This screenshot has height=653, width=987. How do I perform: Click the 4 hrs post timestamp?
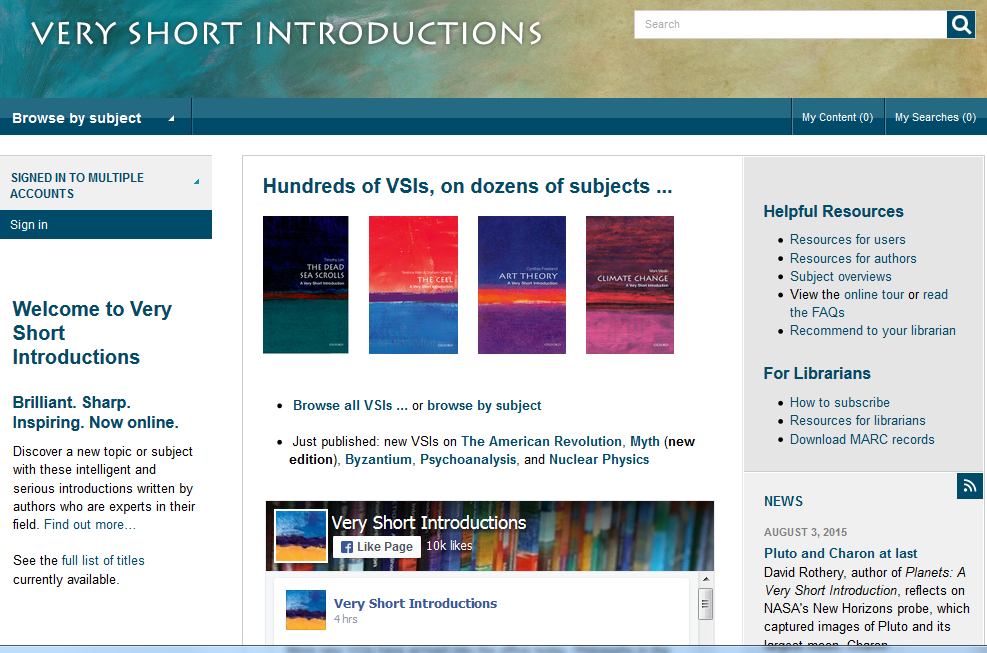tap(346, 620)
